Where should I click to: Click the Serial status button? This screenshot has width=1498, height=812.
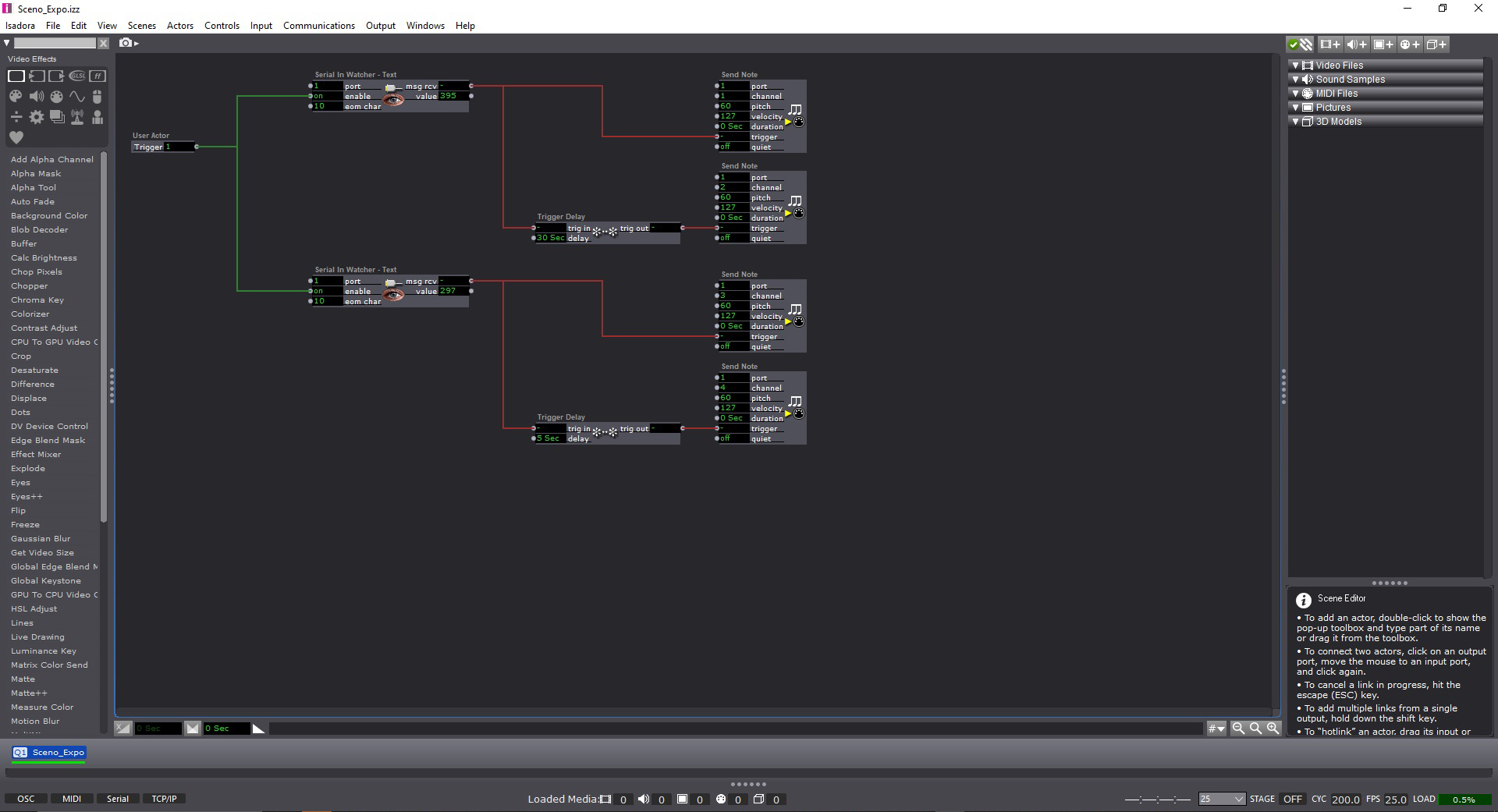point(118,799)
